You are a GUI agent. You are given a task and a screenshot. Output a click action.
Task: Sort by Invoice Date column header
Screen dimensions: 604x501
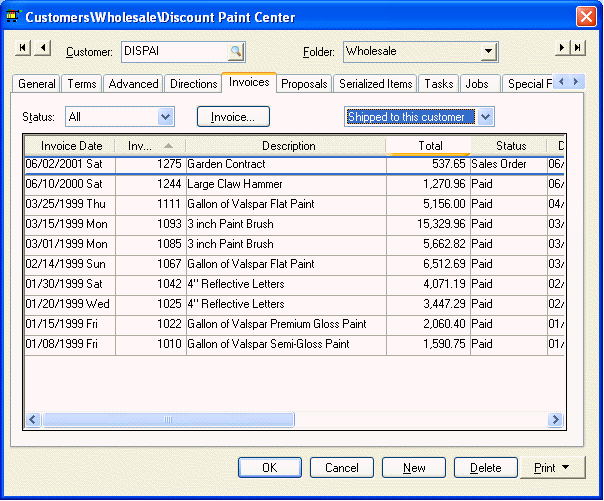click(70, 146)
